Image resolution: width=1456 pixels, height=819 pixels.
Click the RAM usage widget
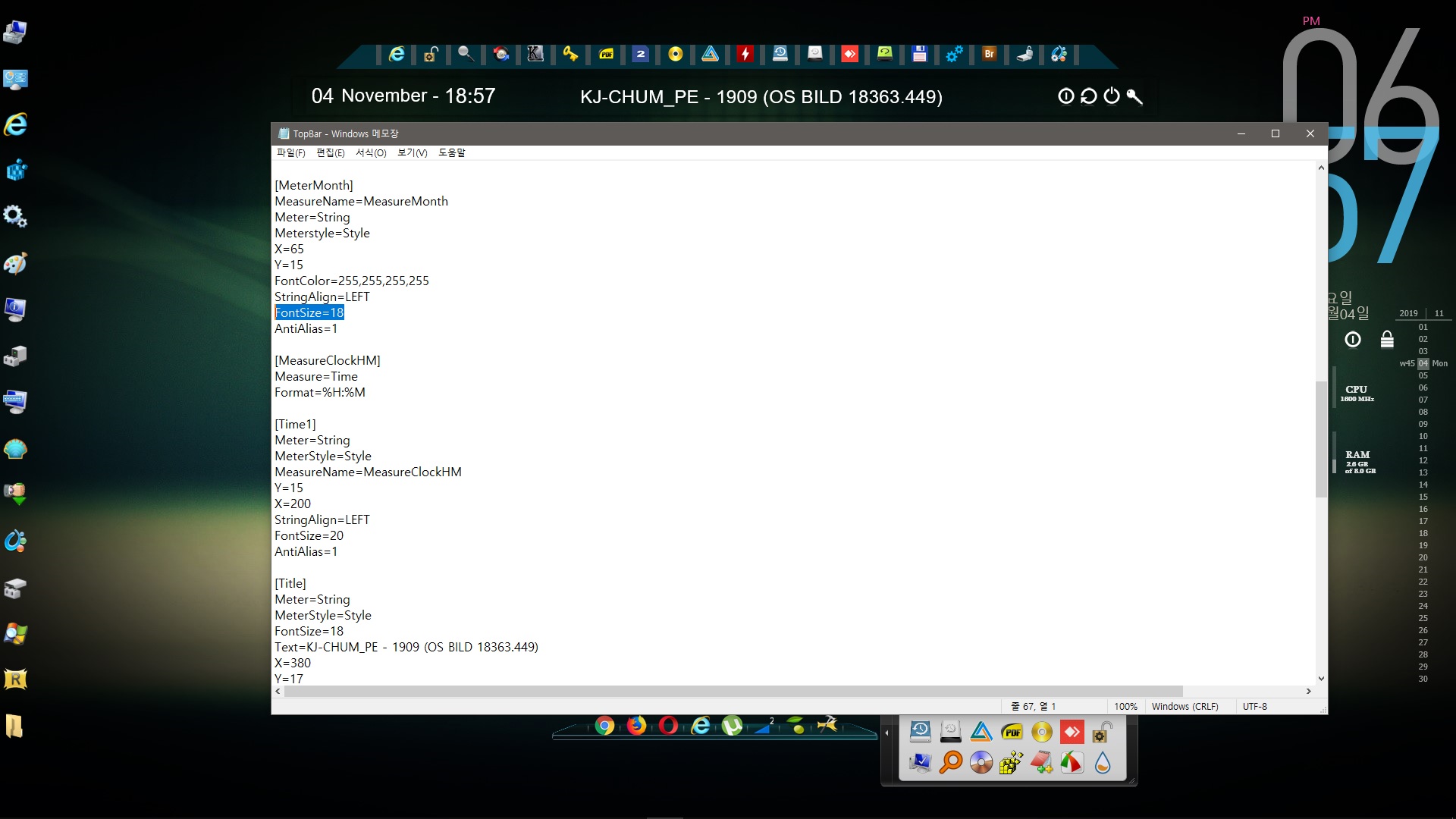(1359, 462)
